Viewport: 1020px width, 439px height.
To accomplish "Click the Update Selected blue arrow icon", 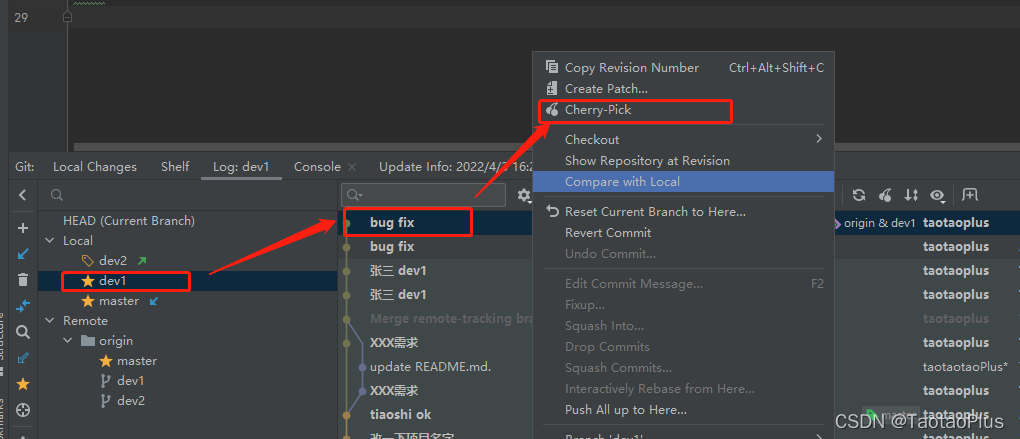I will pos(23,254).
